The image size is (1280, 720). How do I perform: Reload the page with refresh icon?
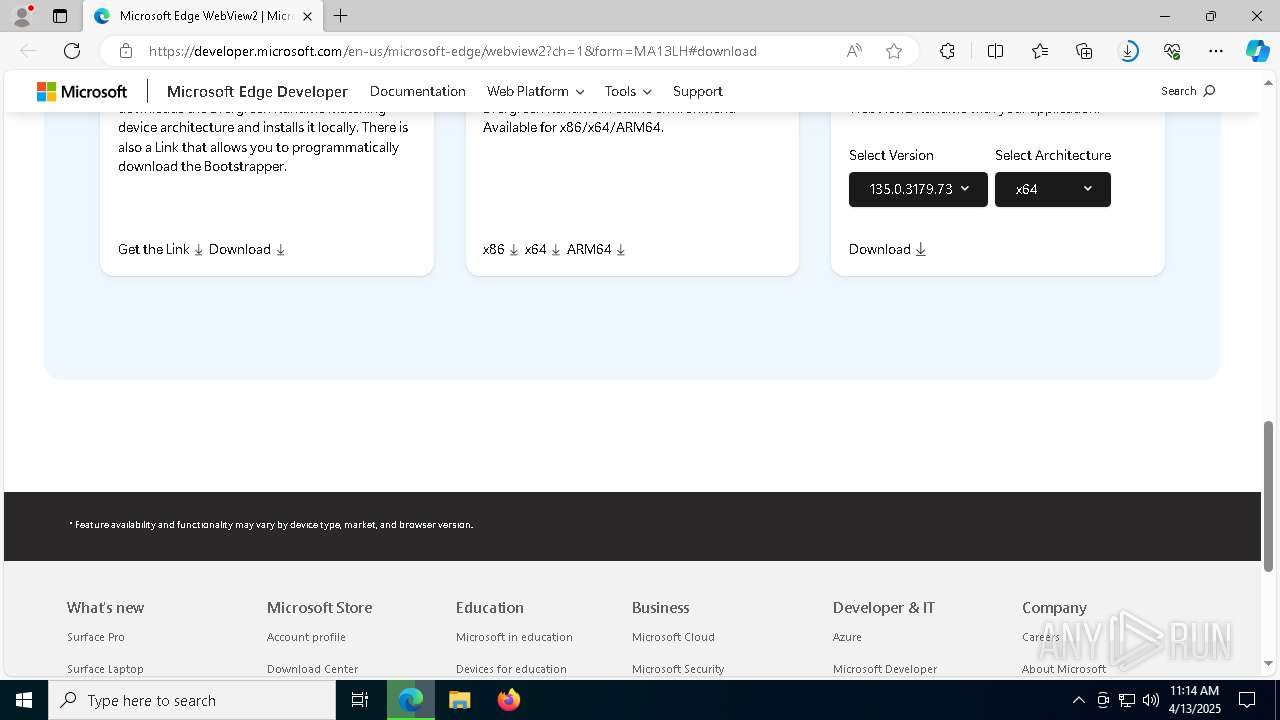(x=72, y=51)
